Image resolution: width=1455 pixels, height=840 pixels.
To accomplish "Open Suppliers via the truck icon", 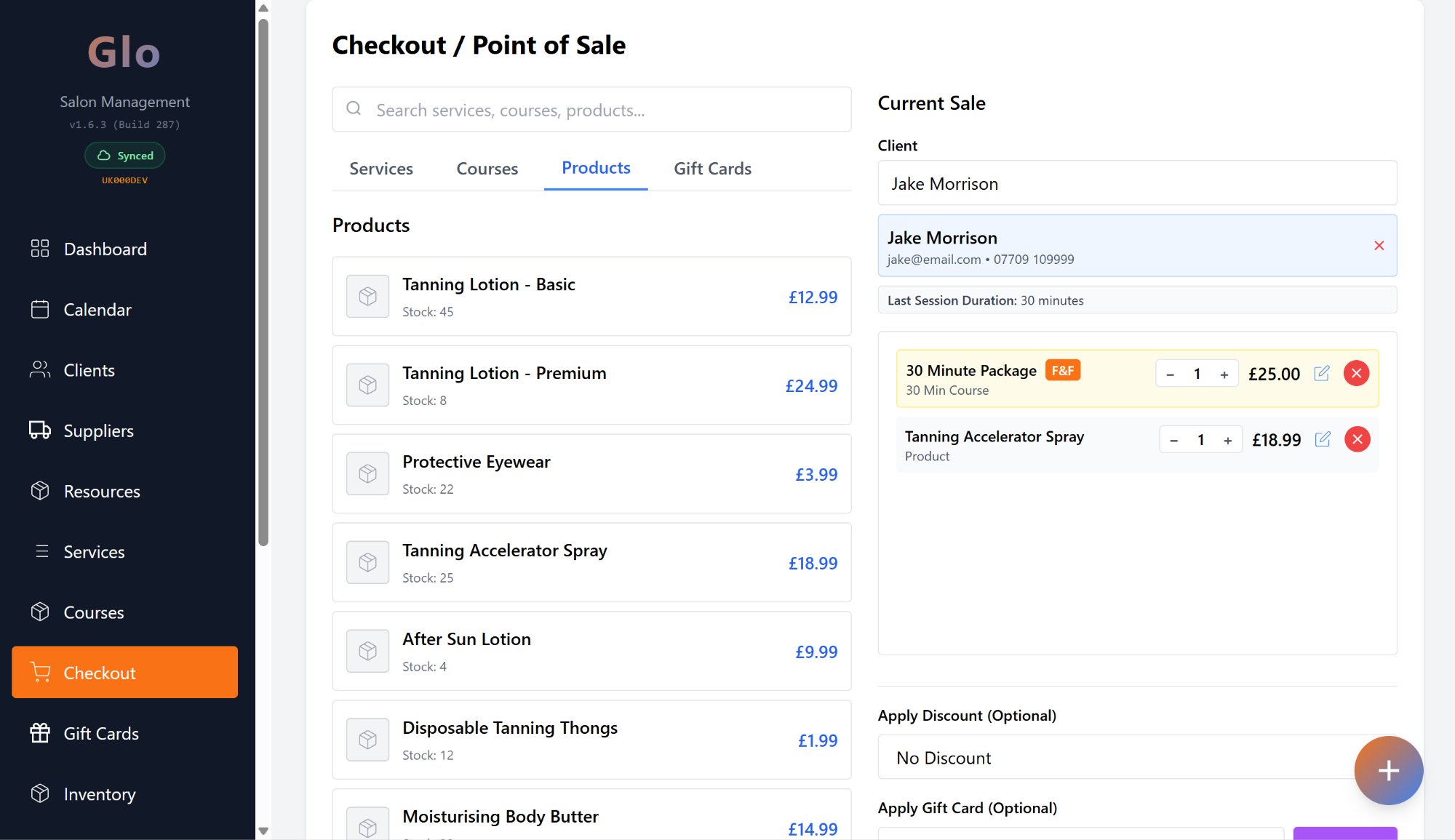I will 40,431.
